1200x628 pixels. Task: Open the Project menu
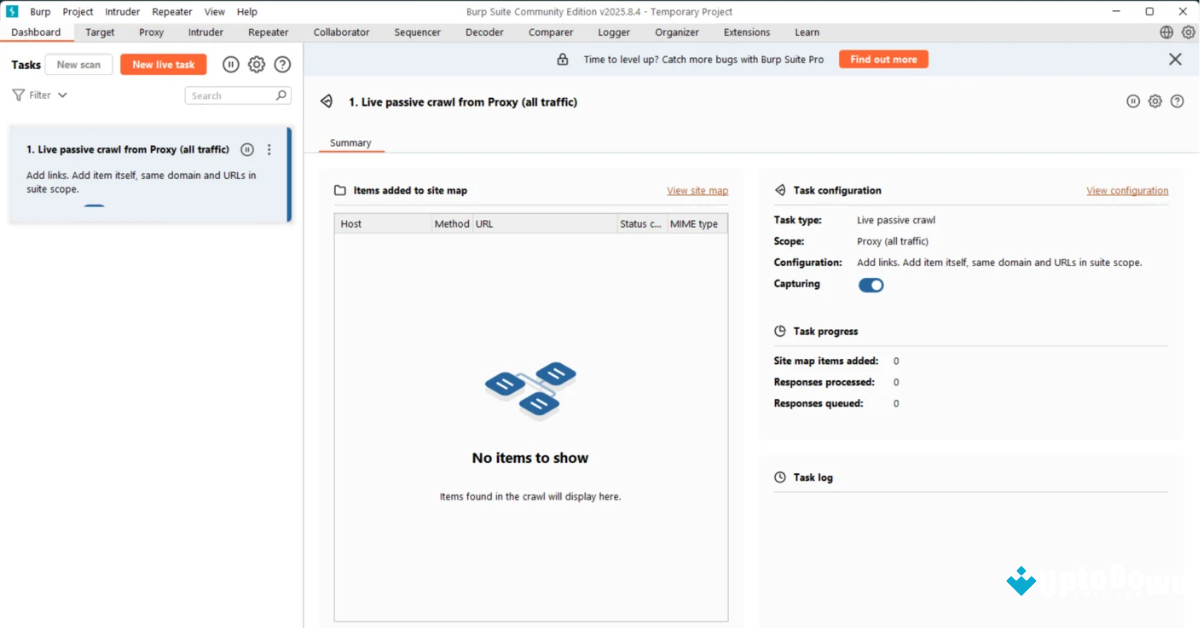[77, 11]
